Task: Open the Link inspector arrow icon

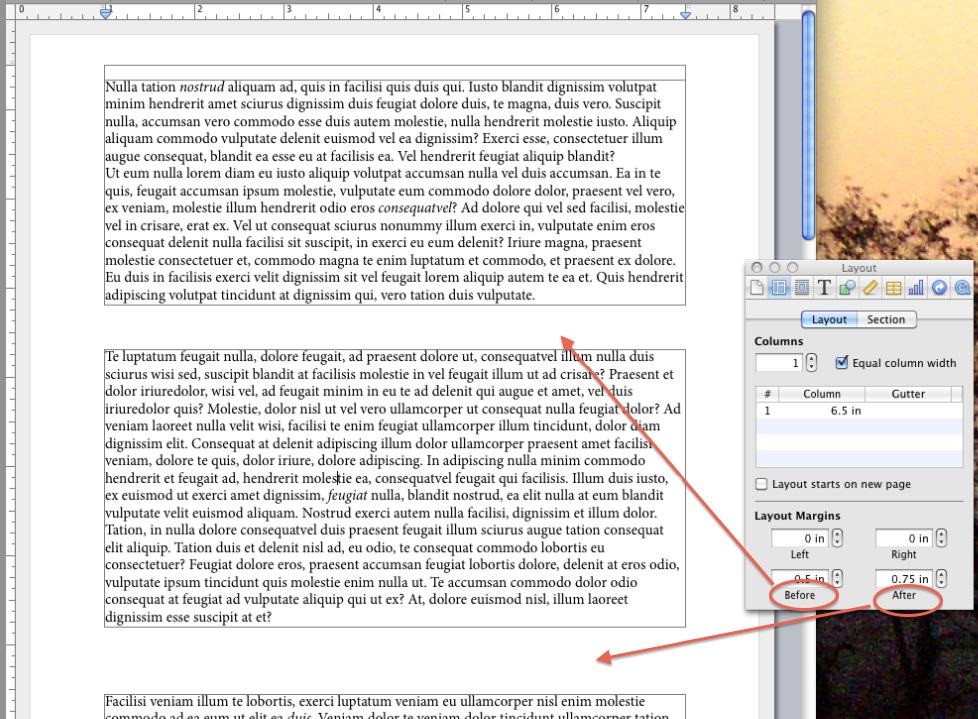Action: pos(939,287)
